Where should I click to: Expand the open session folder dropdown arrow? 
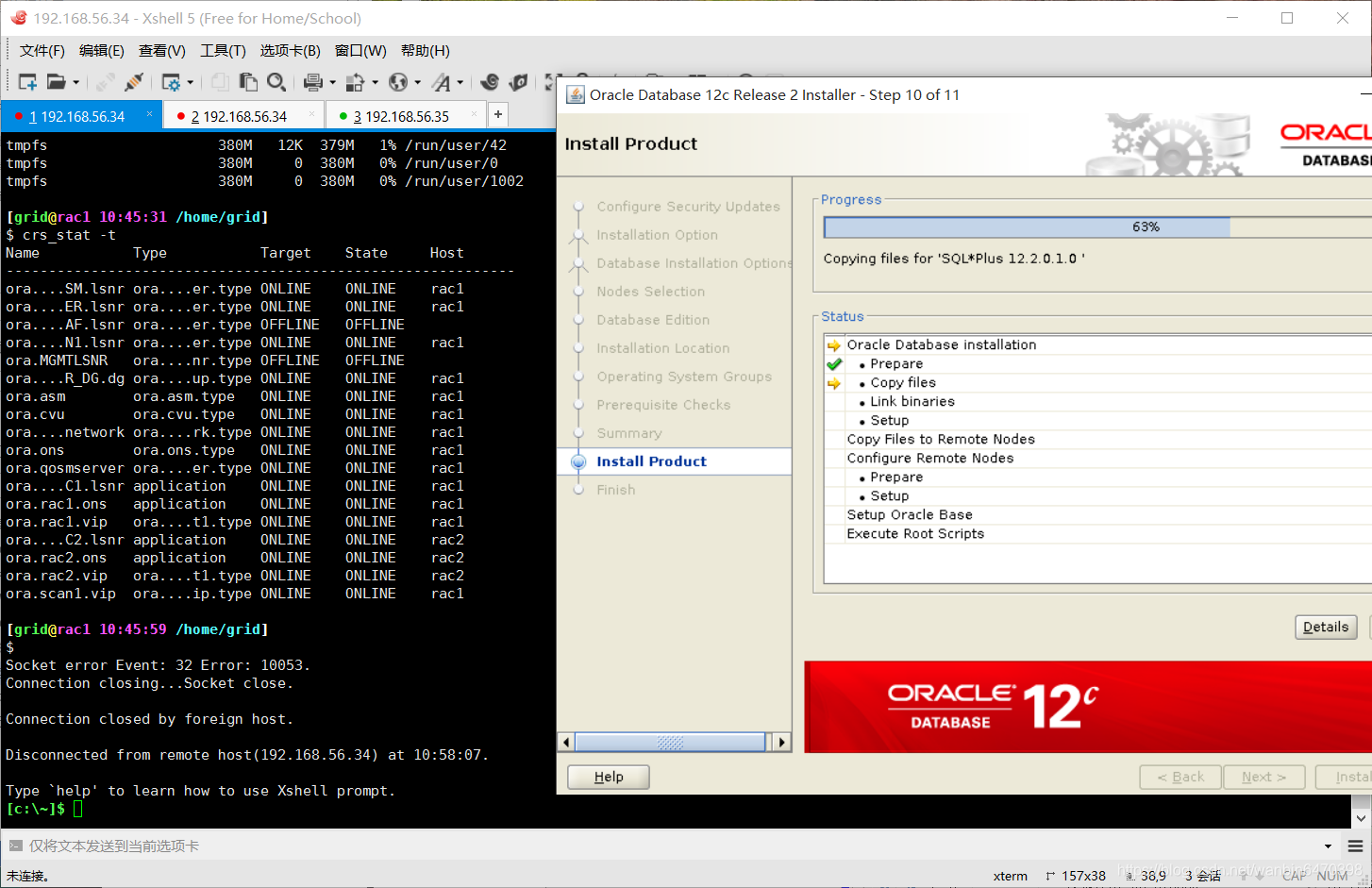click(76, 83)
